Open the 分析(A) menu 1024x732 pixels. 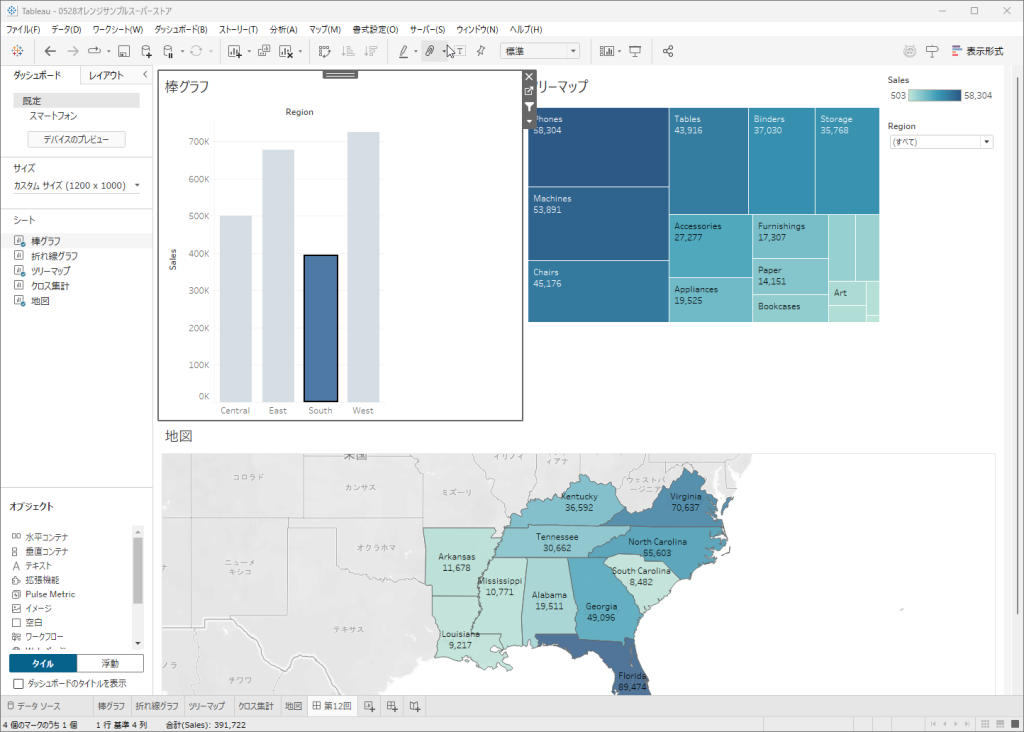(x=283, y=30)
